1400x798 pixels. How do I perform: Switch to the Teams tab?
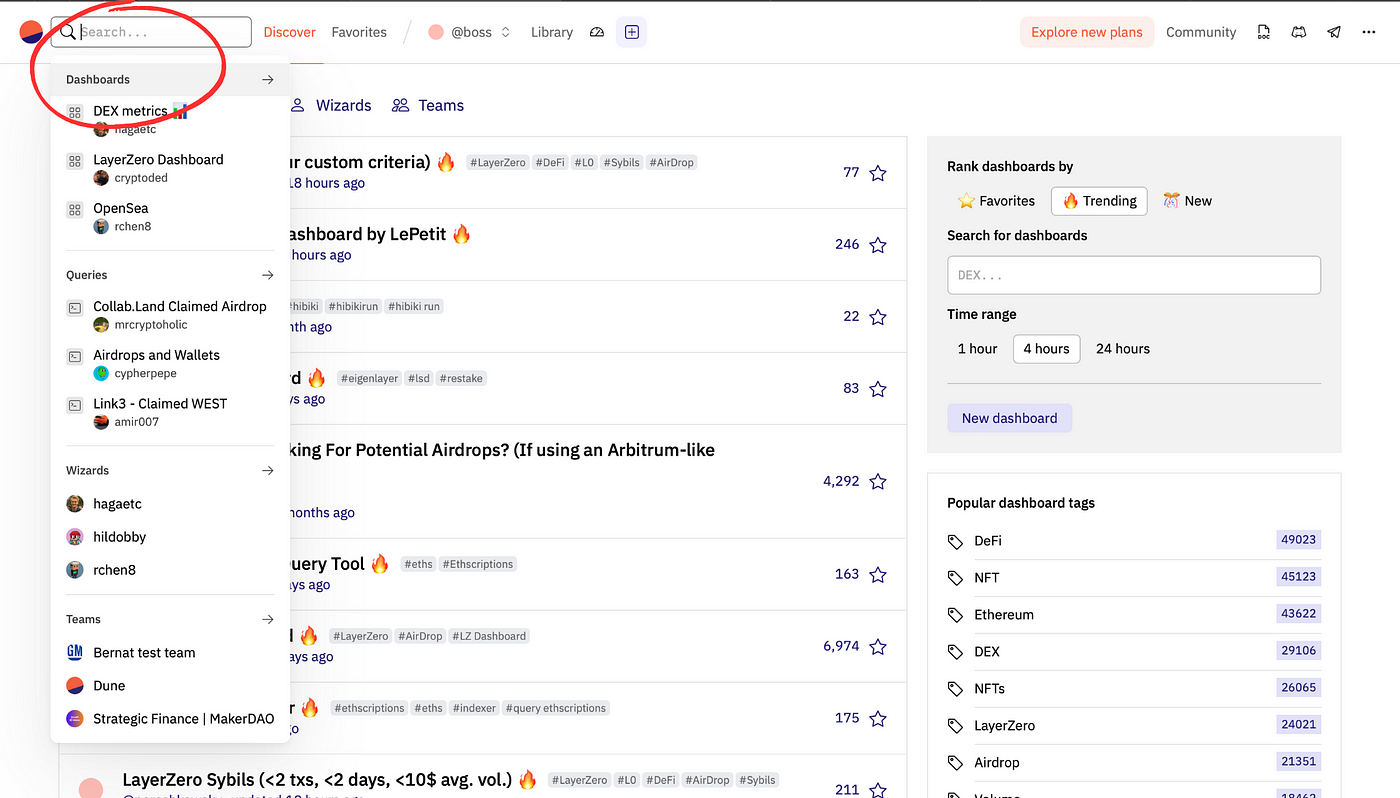(428, 105)
